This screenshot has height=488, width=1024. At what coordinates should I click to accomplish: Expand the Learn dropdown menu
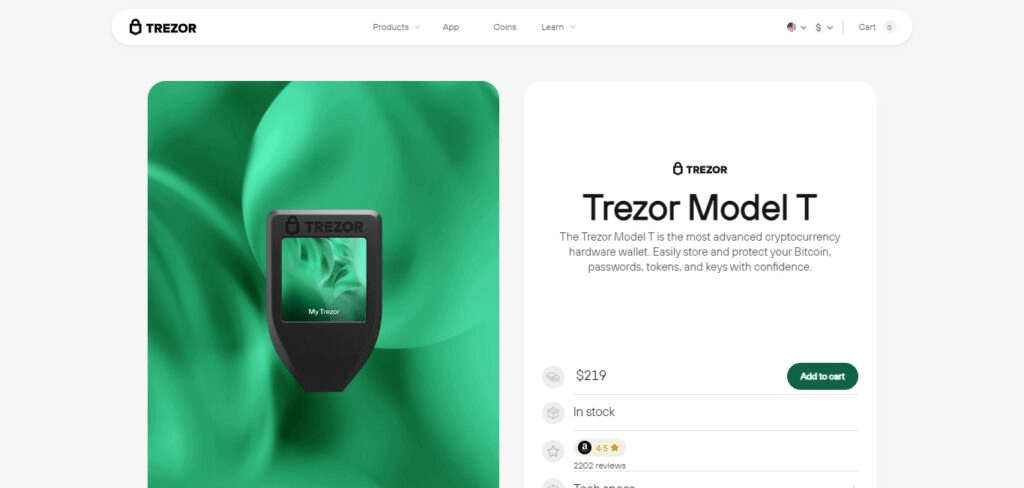tap(558, 27)
